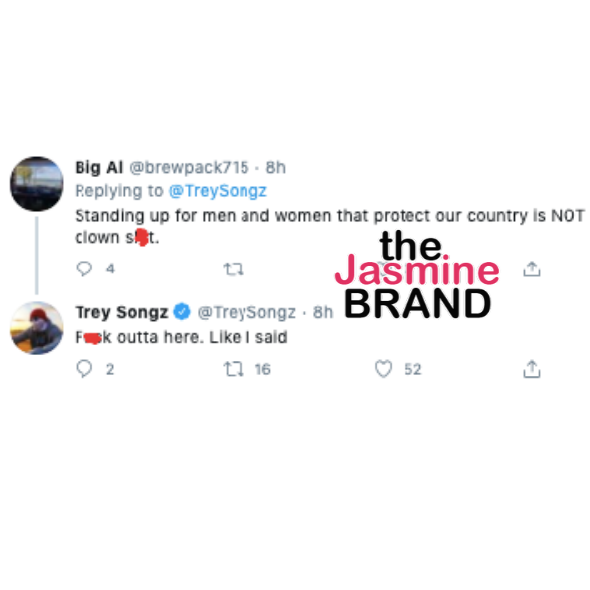Viewport: 590px width, 590px height.
Task: Click the Jasmine BRAND watermark logo
Action: tap(417, 275)
